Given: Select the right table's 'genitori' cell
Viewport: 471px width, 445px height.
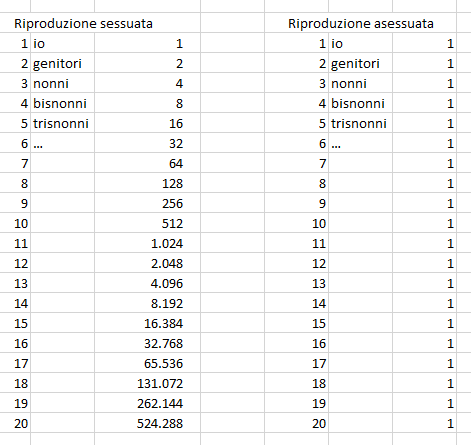Looking at the screenshot, I should [360, 63].
